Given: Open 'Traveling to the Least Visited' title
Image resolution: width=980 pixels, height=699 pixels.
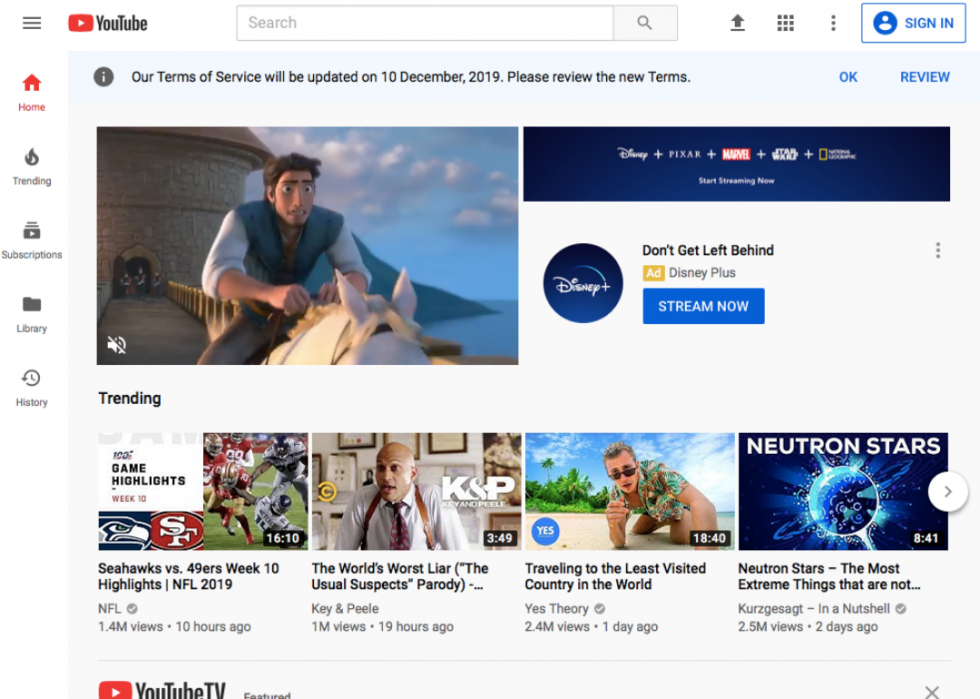Looking at the screenshot, I should click(616, 576).
